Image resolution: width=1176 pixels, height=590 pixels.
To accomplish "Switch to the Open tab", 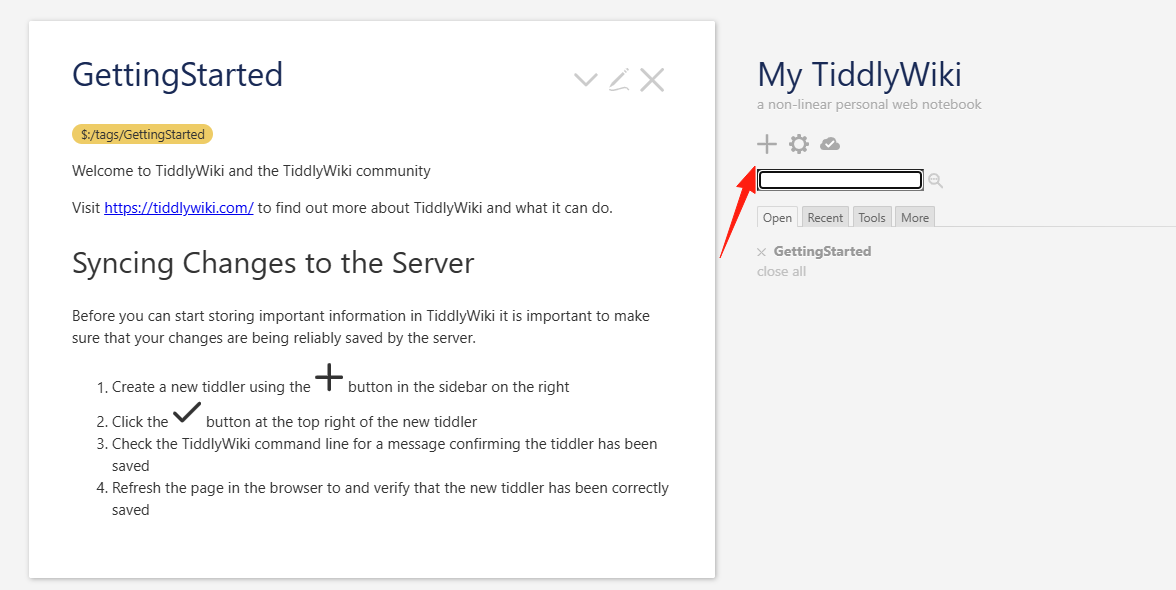I will pos(777,217).
